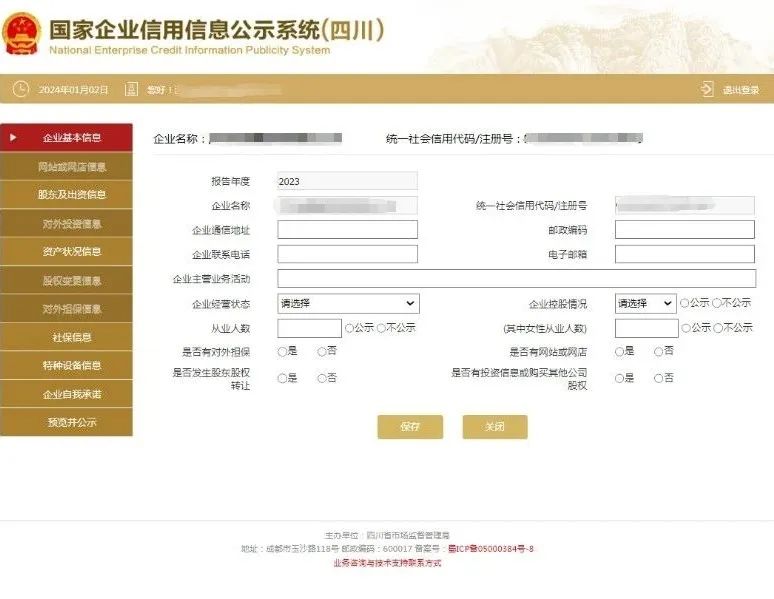
Task: Open the 企业控股情况 dropdown
Action: point(645,303)
